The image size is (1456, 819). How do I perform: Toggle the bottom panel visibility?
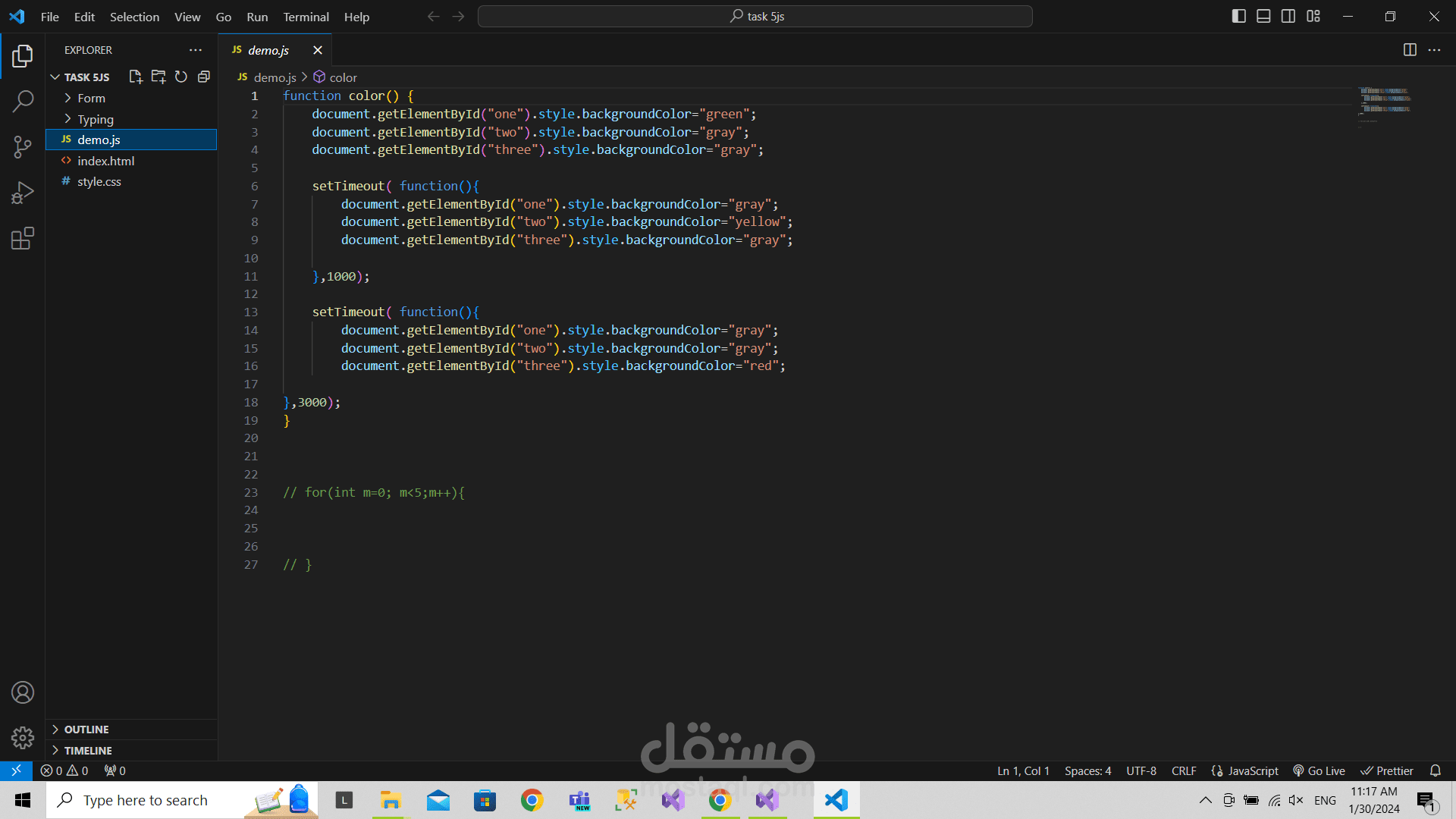[x=1263, y=16]
